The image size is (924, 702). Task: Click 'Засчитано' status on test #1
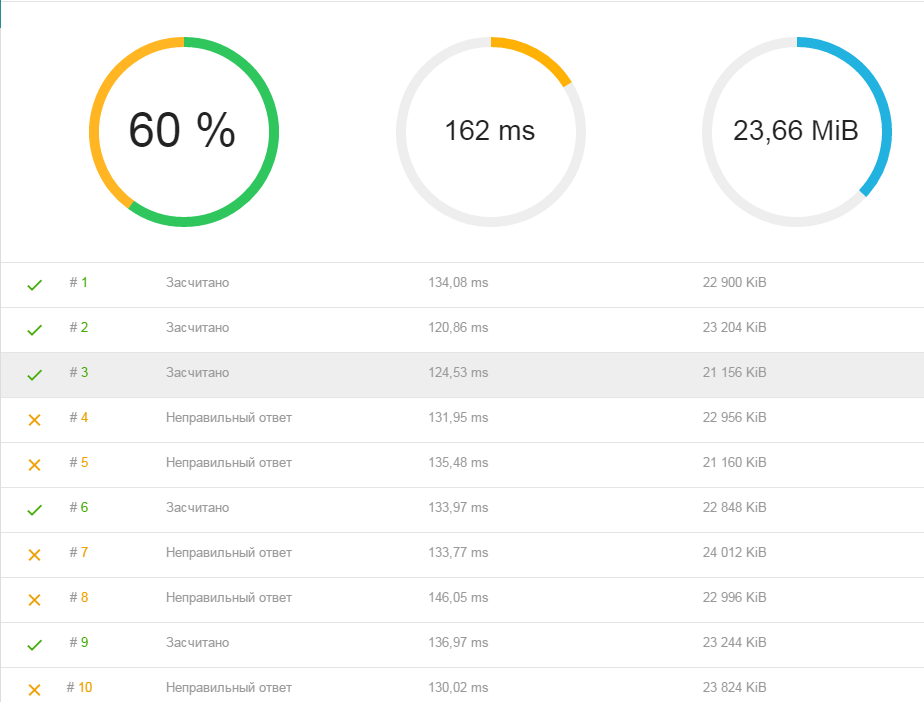(197, 282)
